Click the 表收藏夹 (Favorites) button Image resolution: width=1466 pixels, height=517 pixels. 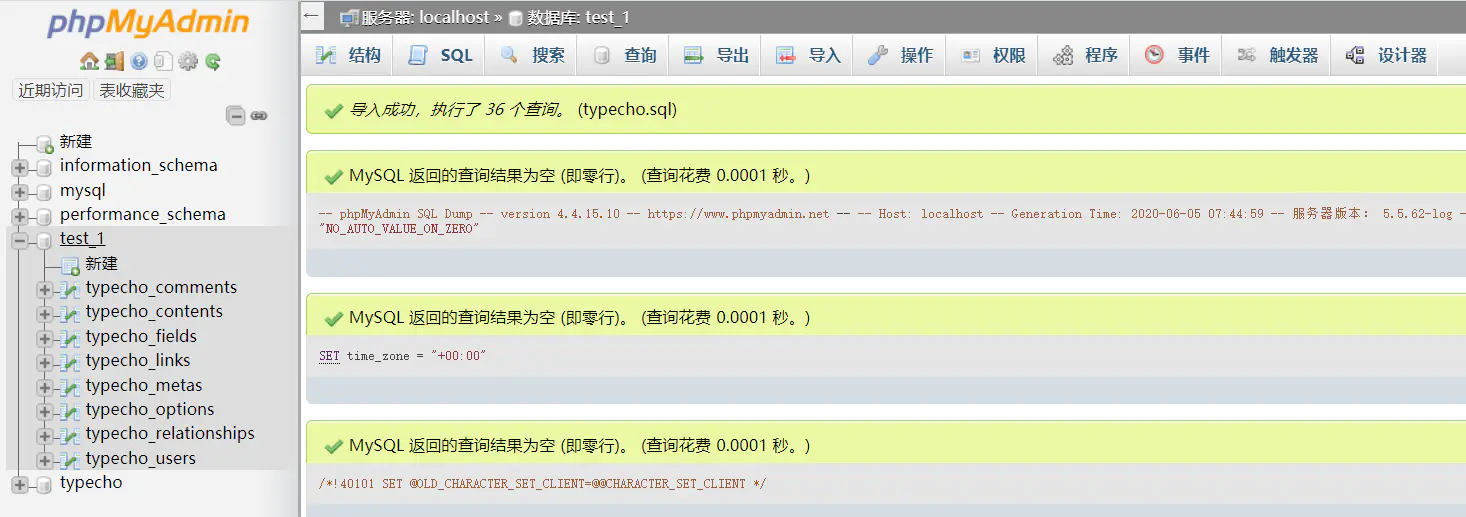[132, 90]
